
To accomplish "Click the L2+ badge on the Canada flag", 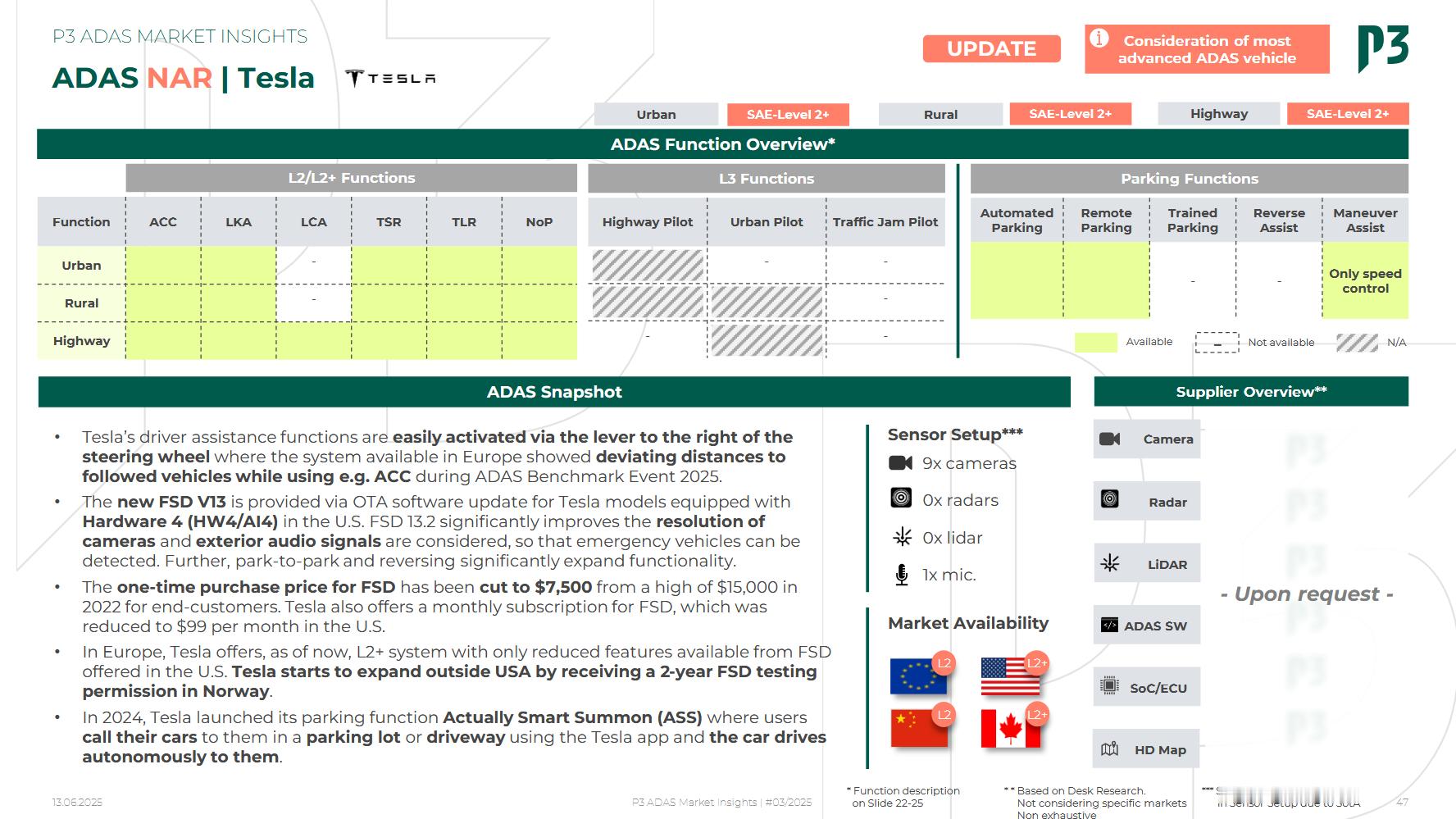I will tap(1037, 715).
